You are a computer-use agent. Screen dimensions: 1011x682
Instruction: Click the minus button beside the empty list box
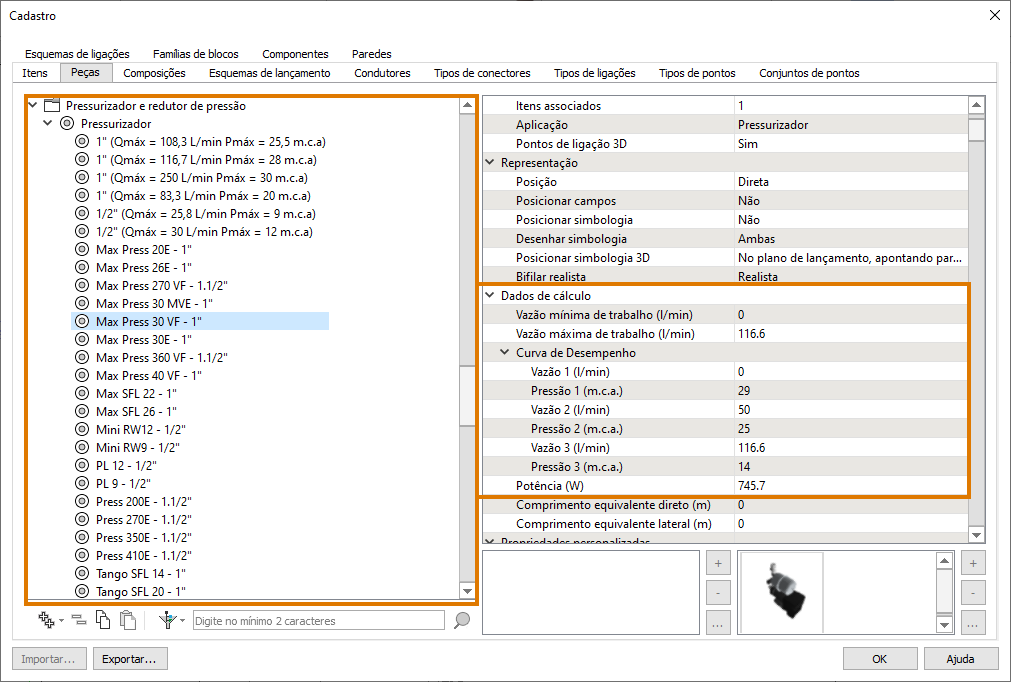(x=718, y=592)
